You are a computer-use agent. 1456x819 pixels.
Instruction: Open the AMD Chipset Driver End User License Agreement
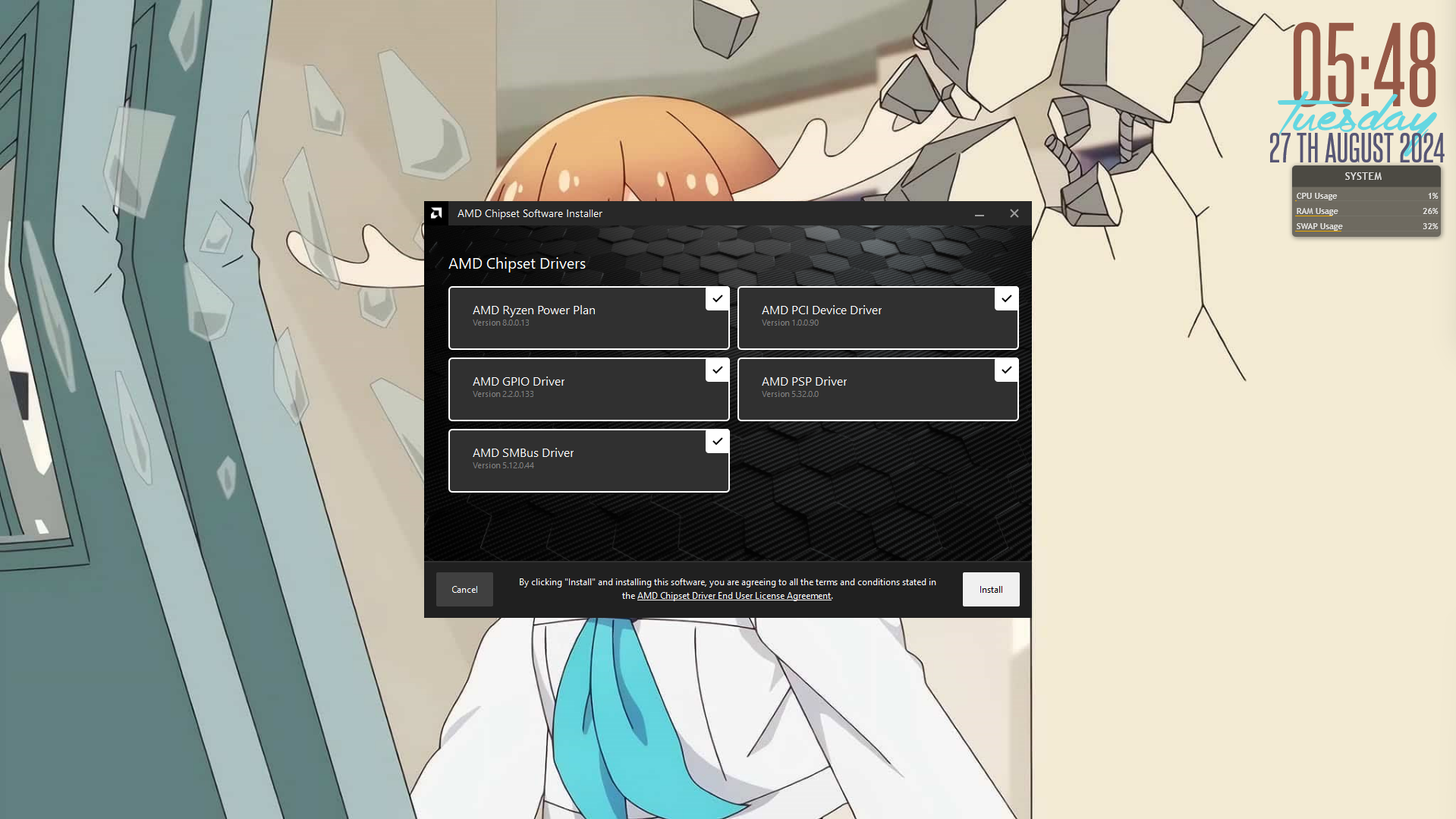[x=734, y=596]
